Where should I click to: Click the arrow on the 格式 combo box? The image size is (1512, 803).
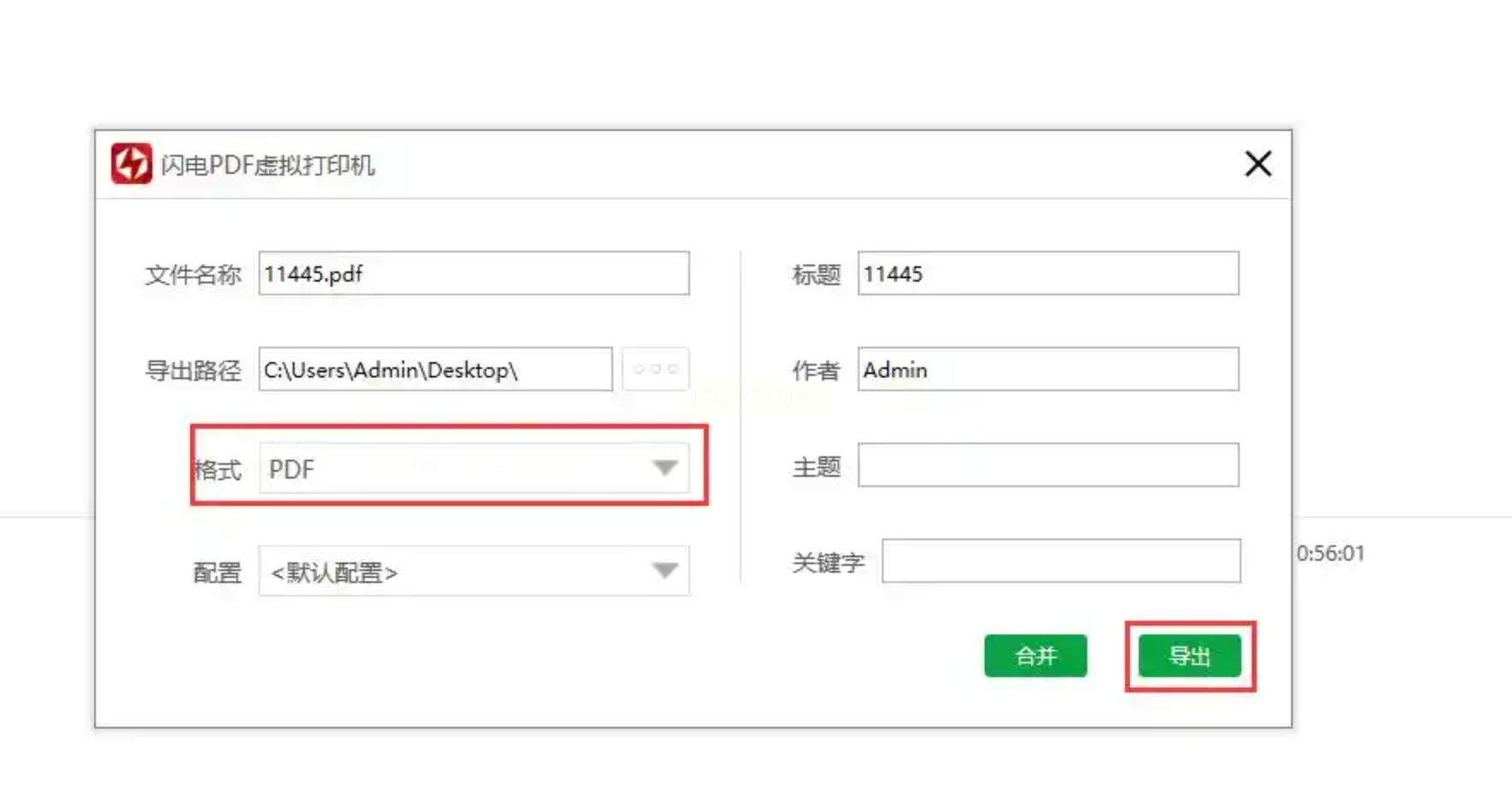pyautogui.click(x=665, y=468)
